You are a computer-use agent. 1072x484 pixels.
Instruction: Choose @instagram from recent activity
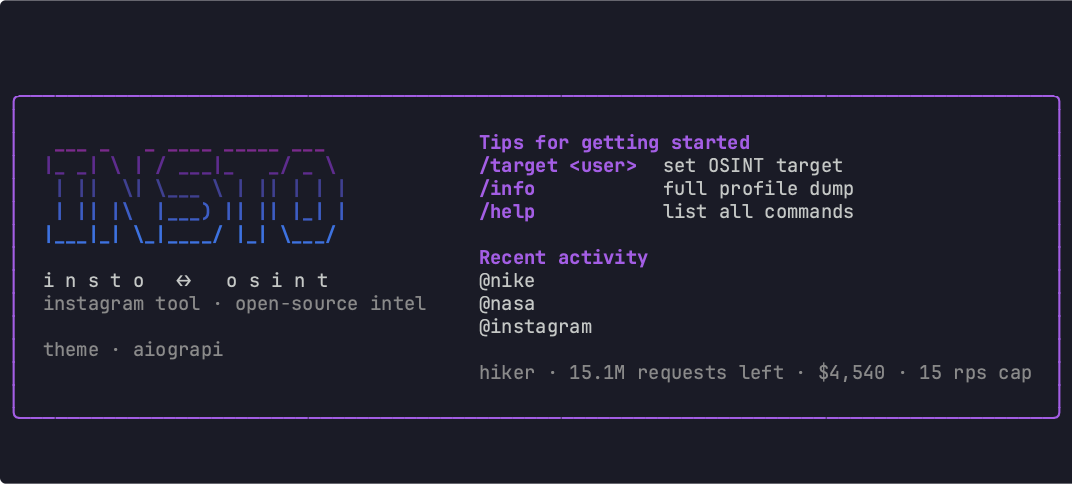click(535, 327)
